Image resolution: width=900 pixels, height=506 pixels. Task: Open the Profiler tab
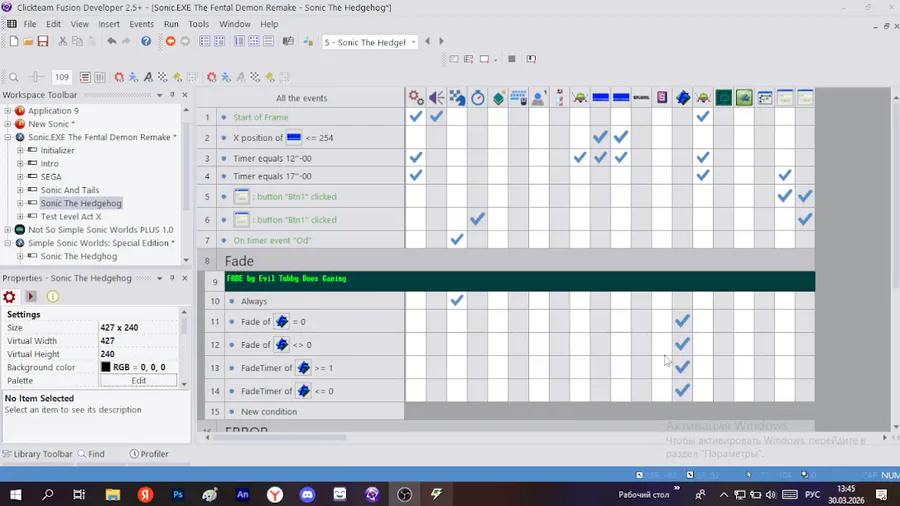tap(149, 454)
